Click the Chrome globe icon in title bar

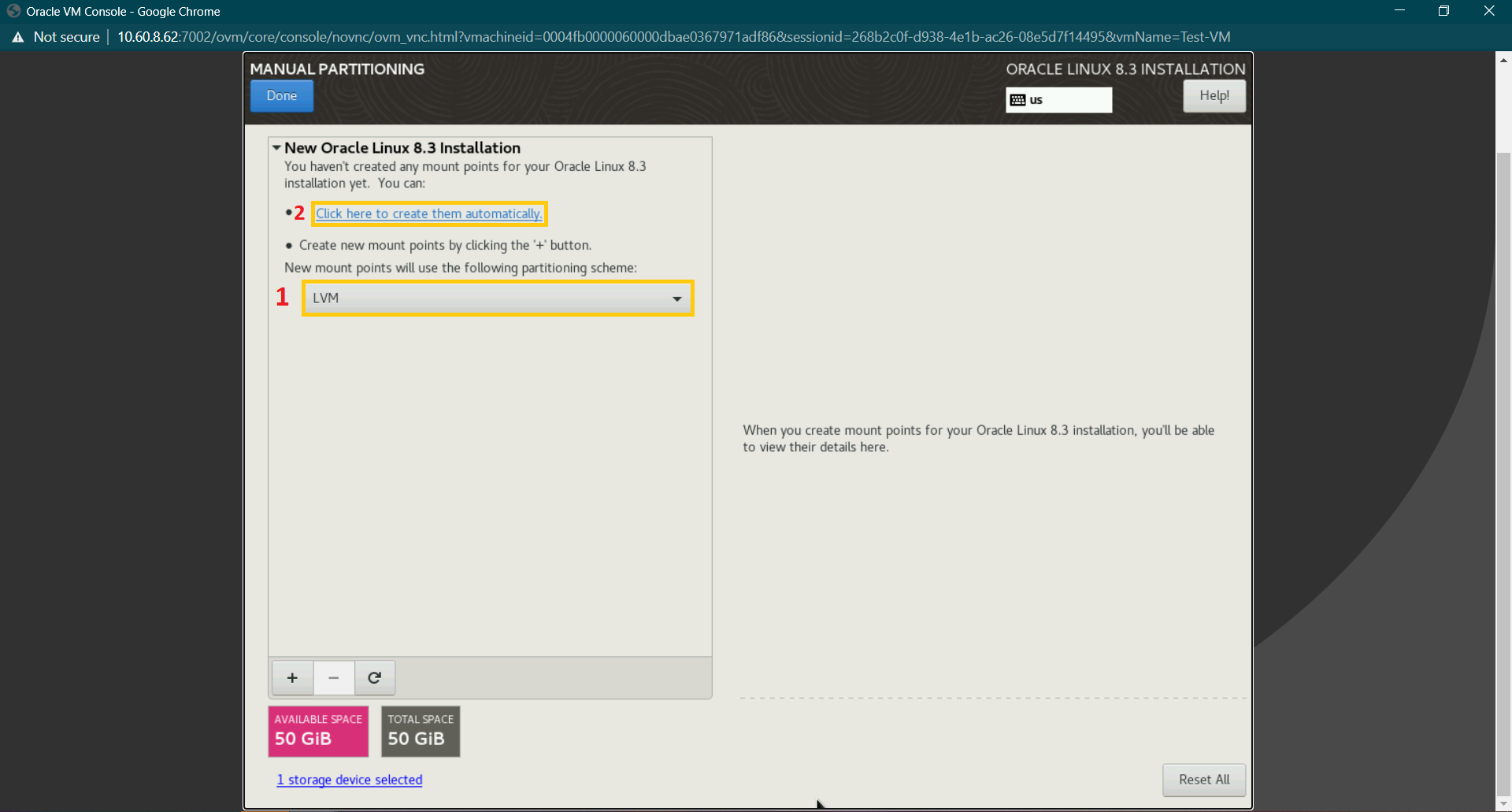pos(13,11)
